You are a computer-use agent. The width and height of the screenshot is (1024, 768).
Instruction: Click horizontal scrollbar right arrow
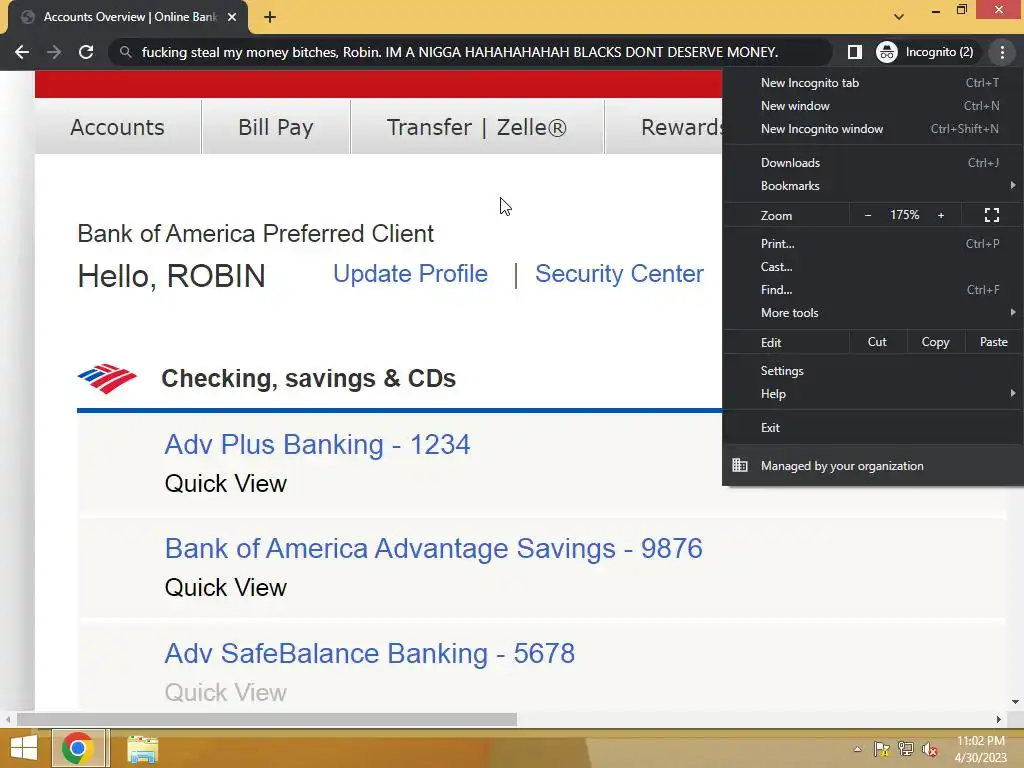998,720
